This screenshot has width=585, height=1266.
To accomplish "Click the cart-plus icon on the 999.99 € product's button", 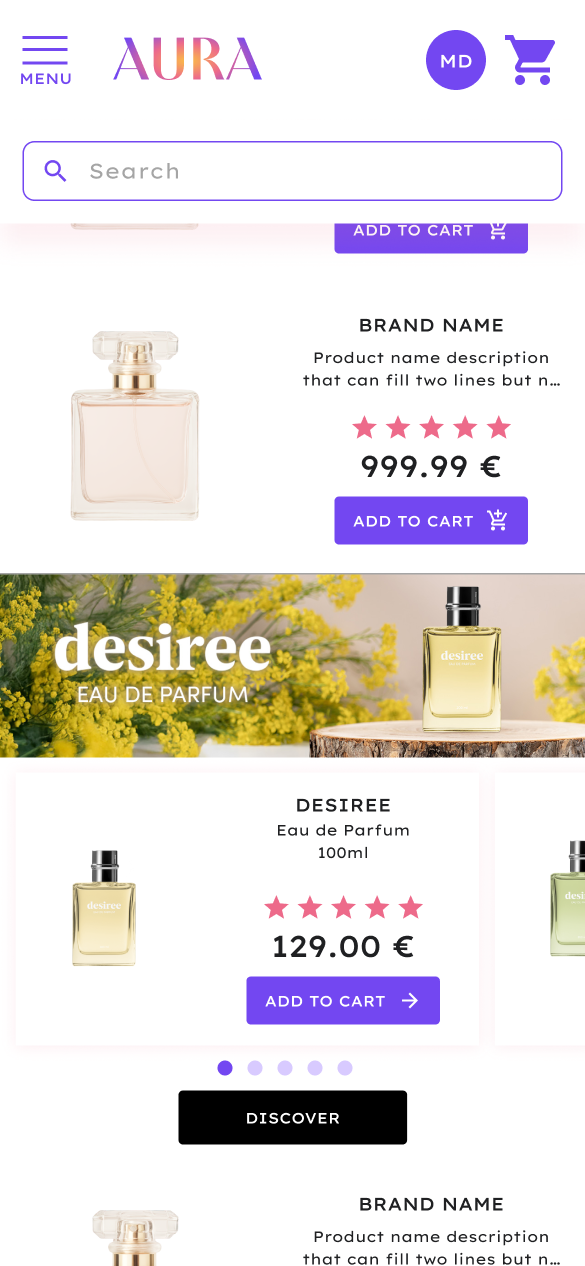I will [x=497, y=520].
